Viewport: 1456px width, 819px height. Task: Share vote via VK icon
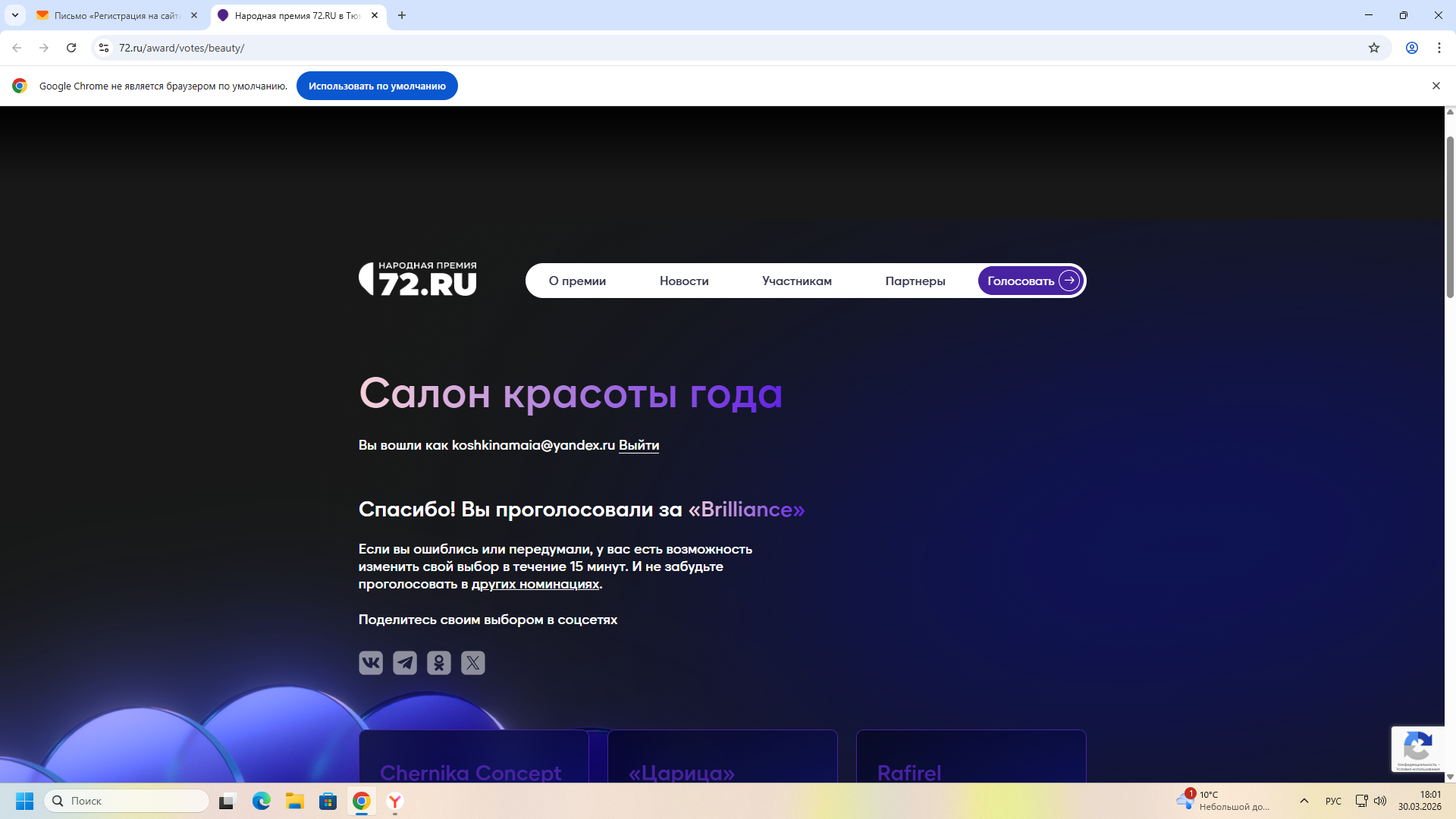(371, 663)
